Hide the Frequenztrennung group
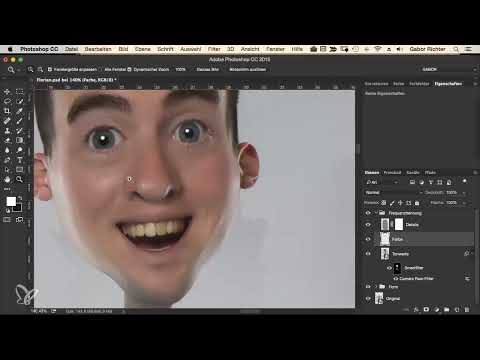The image size is (480, 360). 368,213
